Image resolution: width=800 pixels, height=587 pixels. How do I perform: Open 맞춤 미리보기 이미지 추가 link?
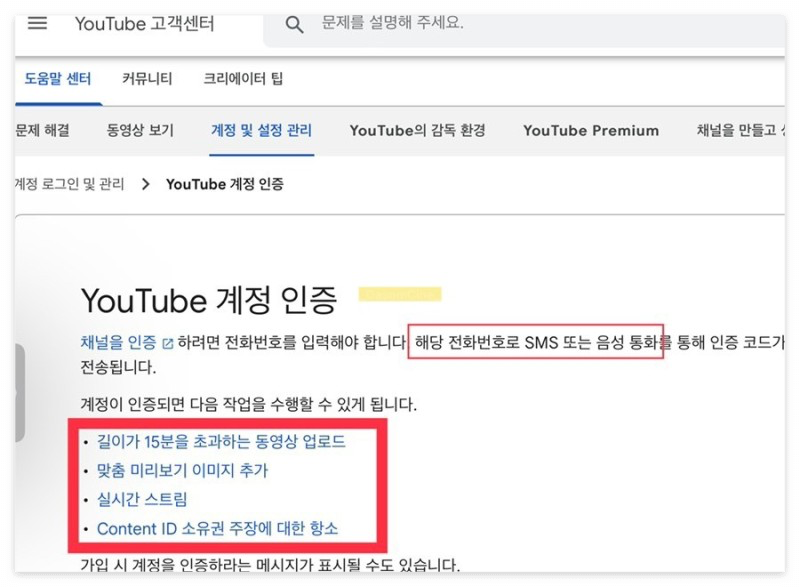(x=182, y=470)
